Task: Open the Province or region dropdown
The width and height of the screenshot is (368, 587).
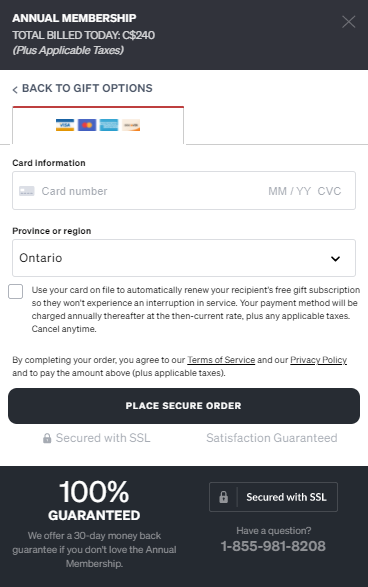Action: click(x=184, y=258)
